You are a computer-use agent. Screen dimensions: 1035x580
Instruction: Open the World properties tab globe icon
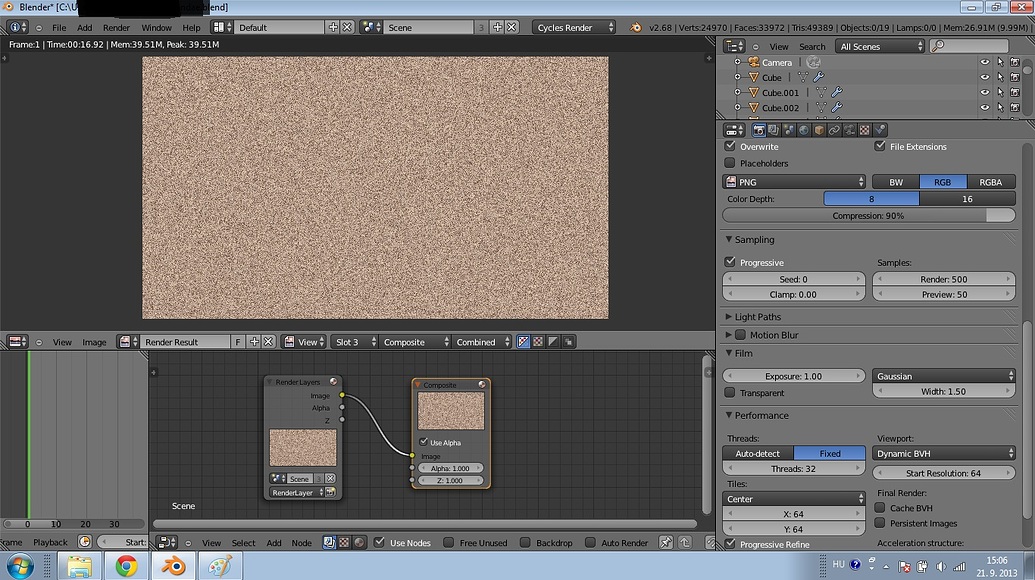tap(804, 130)
